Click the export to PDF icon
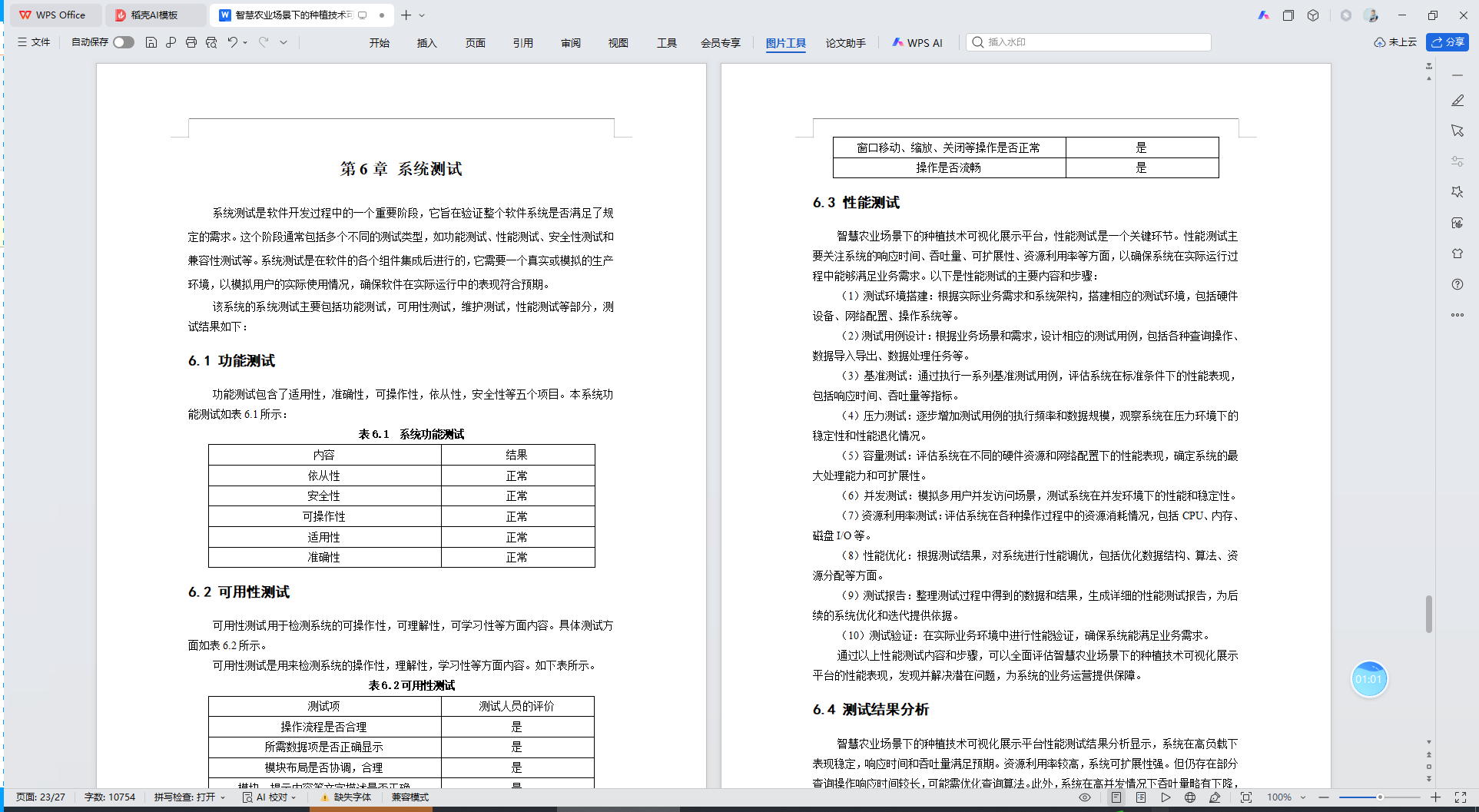 171,42
